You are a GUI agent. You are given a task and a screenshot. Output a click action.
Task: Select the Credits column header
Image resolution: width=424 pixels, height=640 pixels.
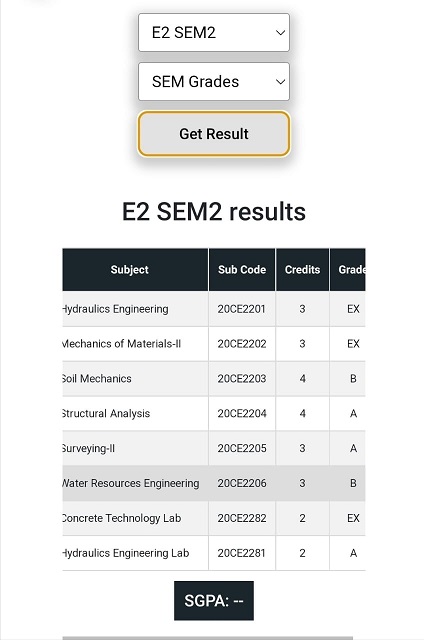tap(302, 269)
